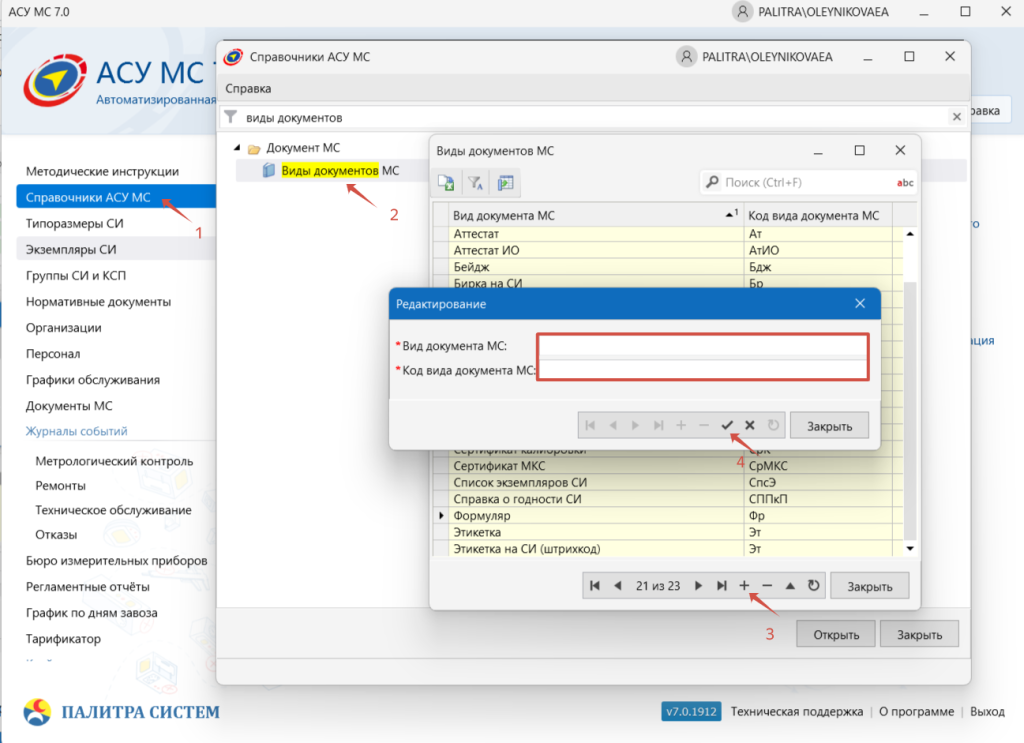The width and height of the screenshot is (1024, 743).
Task: Cancel changes with the X icon in Редактирование
Action: 750,426
